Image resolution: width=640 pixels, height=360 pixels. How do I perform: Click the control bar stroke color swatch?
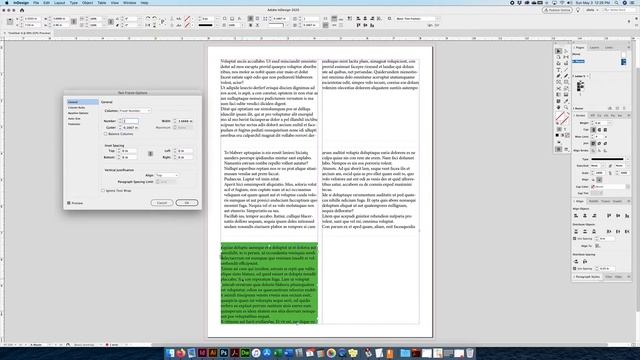(x=187, y=25)
